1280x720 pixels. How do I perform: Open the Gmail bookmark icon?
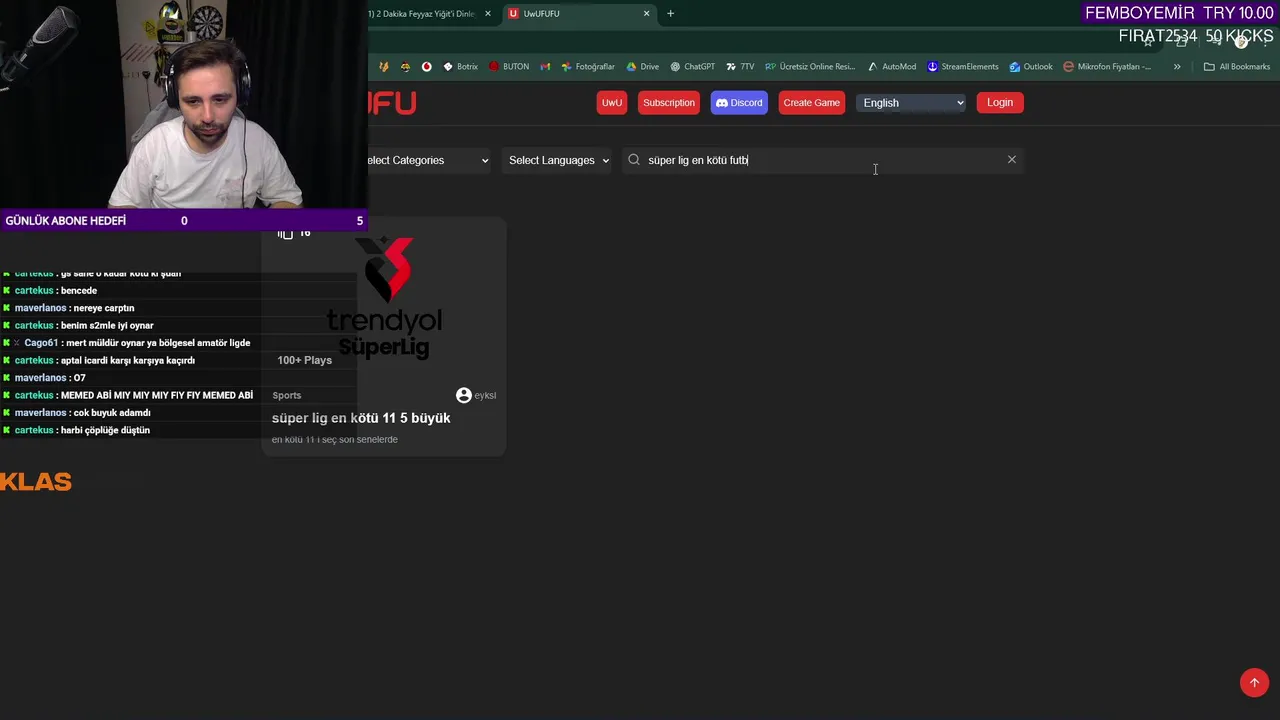(545, 67)
